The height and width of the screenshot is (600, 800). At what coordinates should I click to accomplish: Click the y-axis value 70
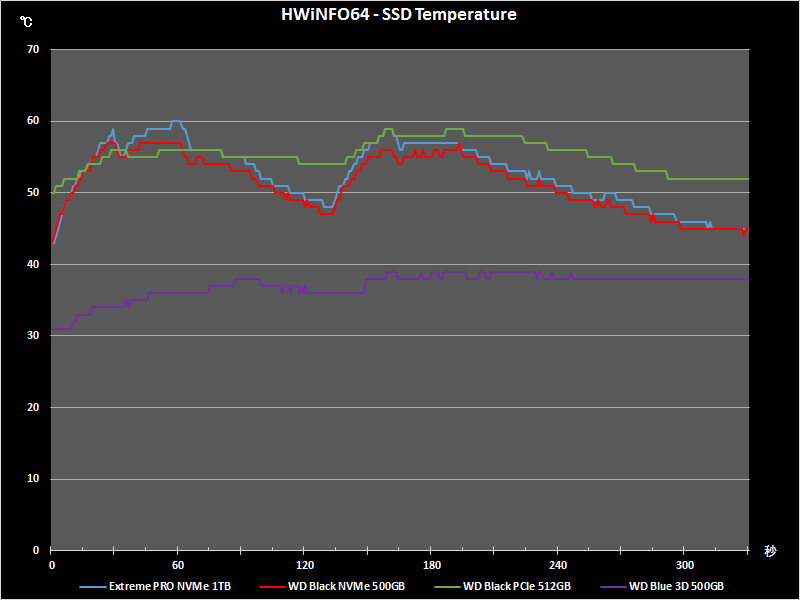33,49
